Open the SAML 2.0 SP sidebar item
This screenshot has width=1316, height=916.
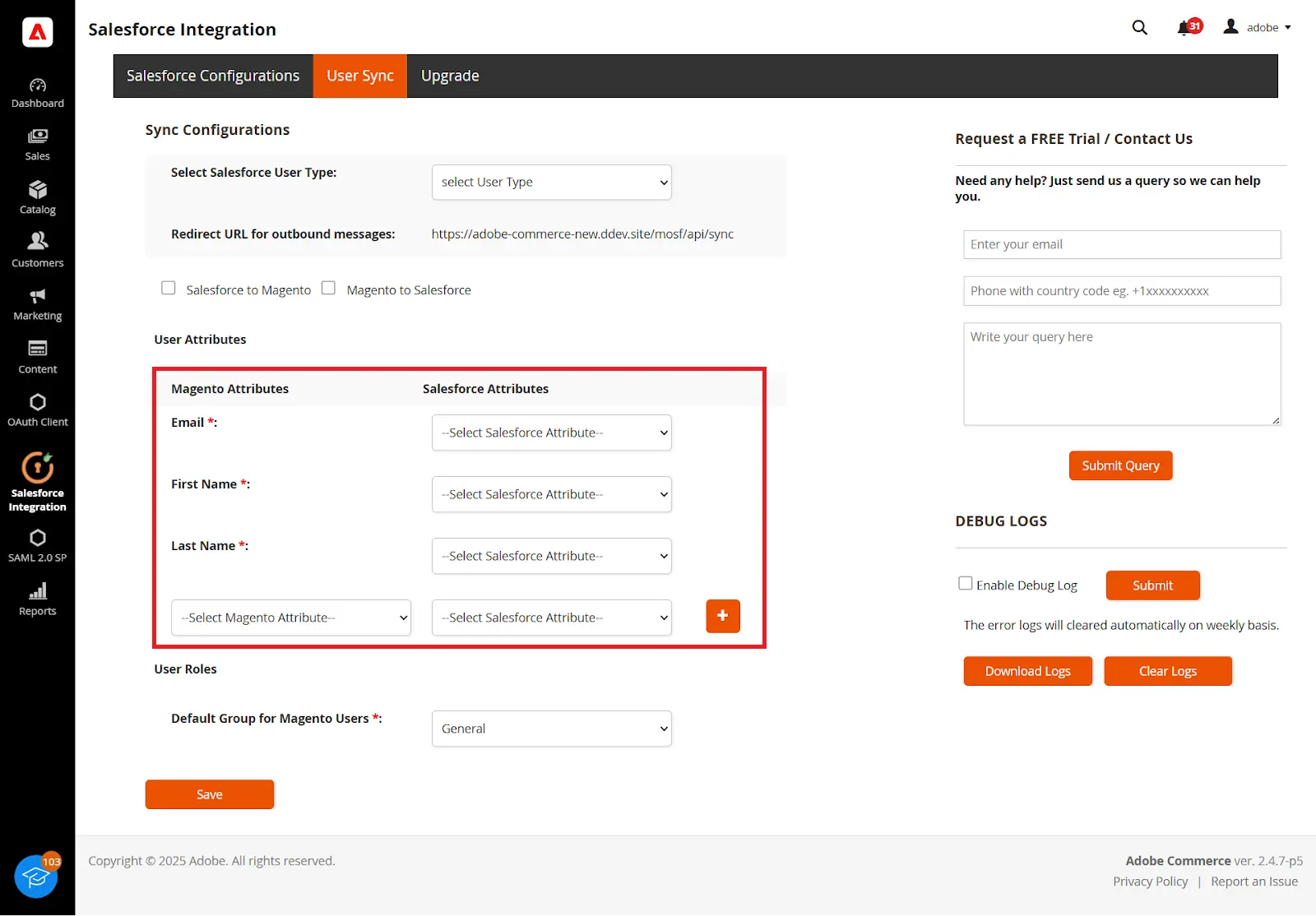tap(38, 546)
